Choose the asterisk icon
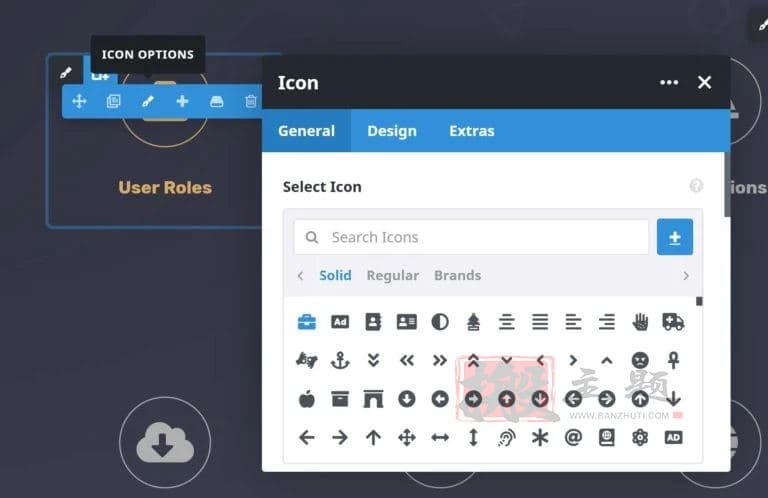Viewport: 768px width, 498px height. [x=540, y=437]
